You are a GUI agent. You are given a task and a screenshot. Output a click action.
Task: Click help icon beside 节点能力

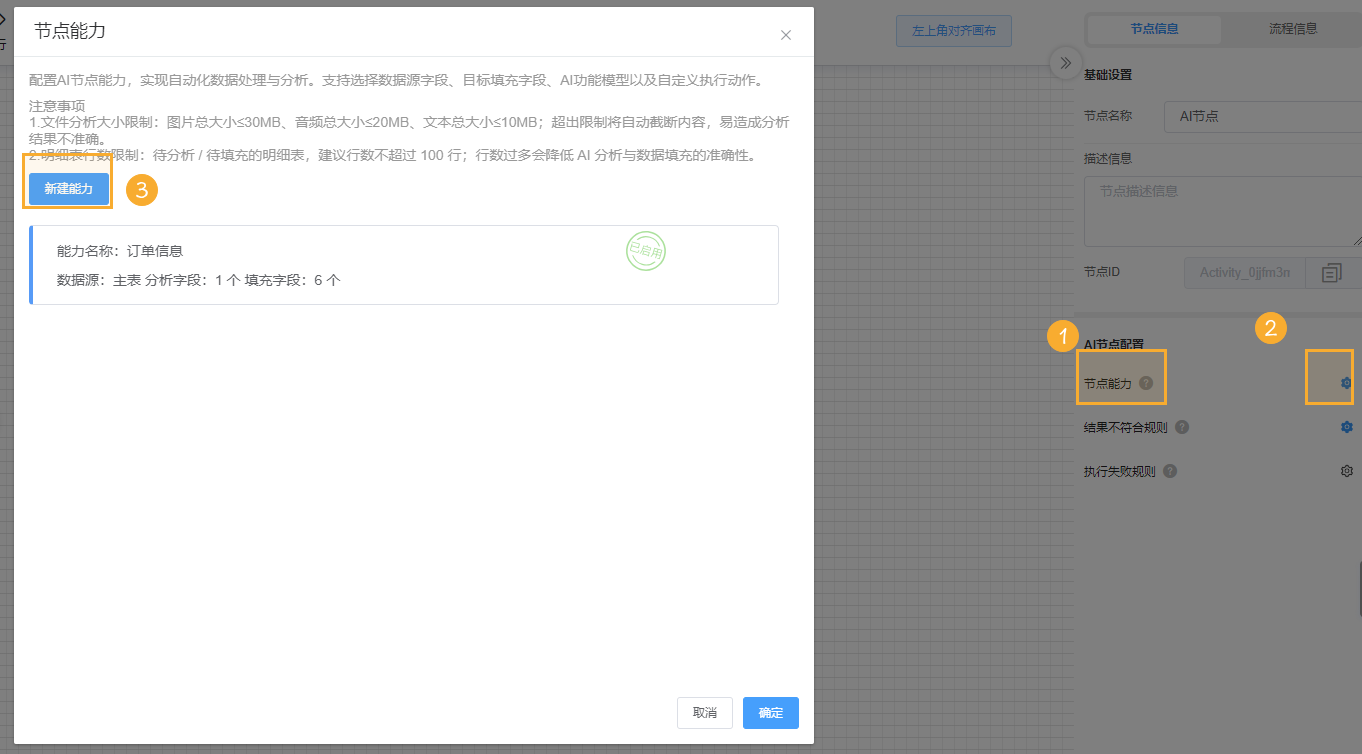coord(1146,383)
